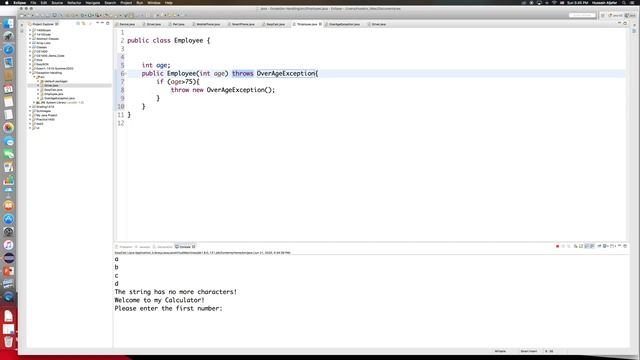Open the File menu
The width and height of the screenshot is (640, 360).
33,2
